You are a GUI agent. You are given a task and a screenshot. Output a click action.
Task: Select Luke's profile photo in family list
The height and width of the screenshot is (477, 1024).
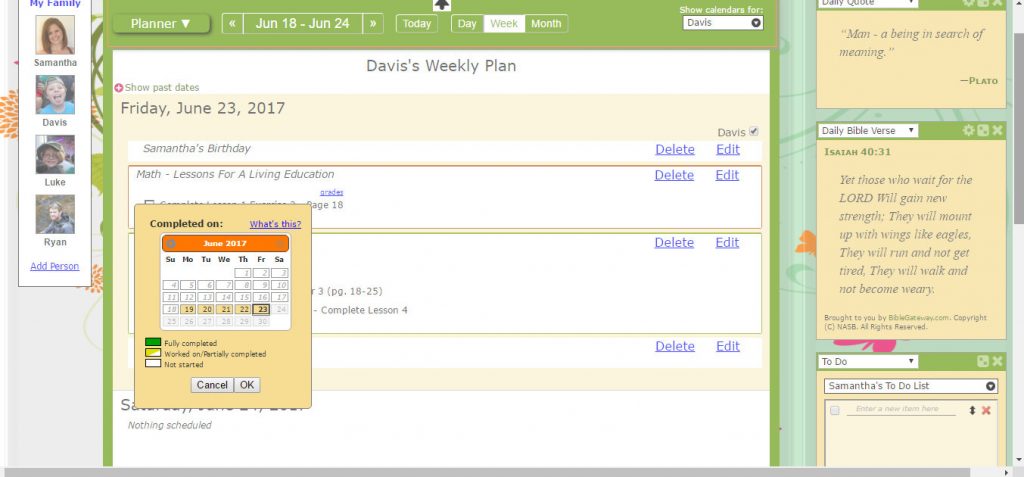pos(55,156)
